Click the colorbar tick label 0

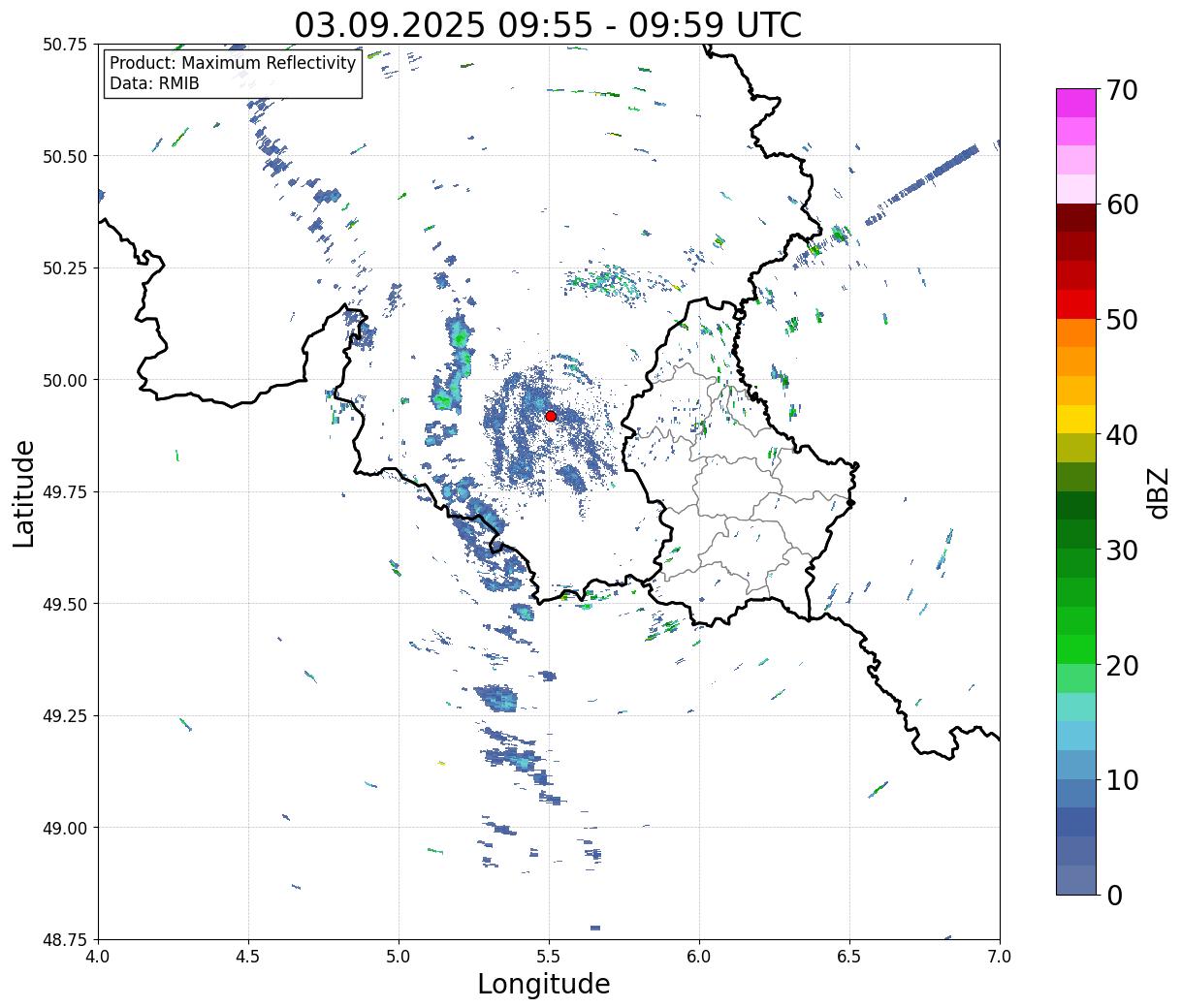[x=1114, y=896]
